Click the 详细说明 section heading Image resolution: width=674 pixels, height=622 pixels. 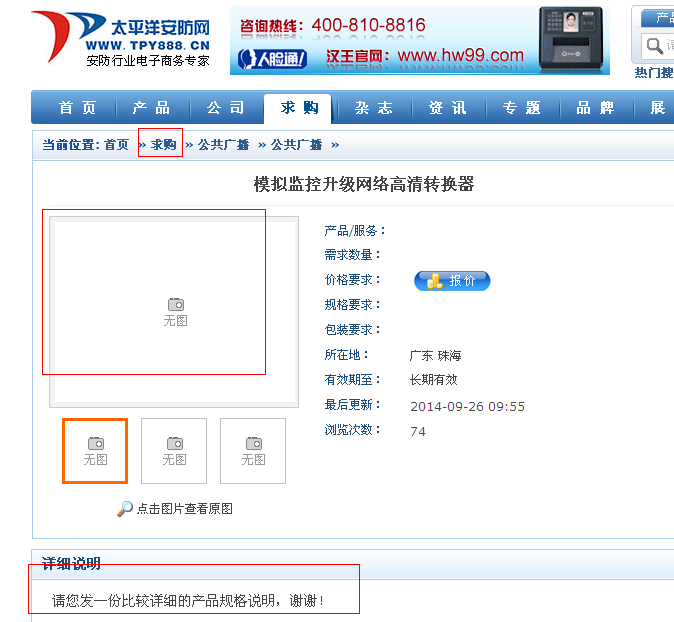click(71, 564)
